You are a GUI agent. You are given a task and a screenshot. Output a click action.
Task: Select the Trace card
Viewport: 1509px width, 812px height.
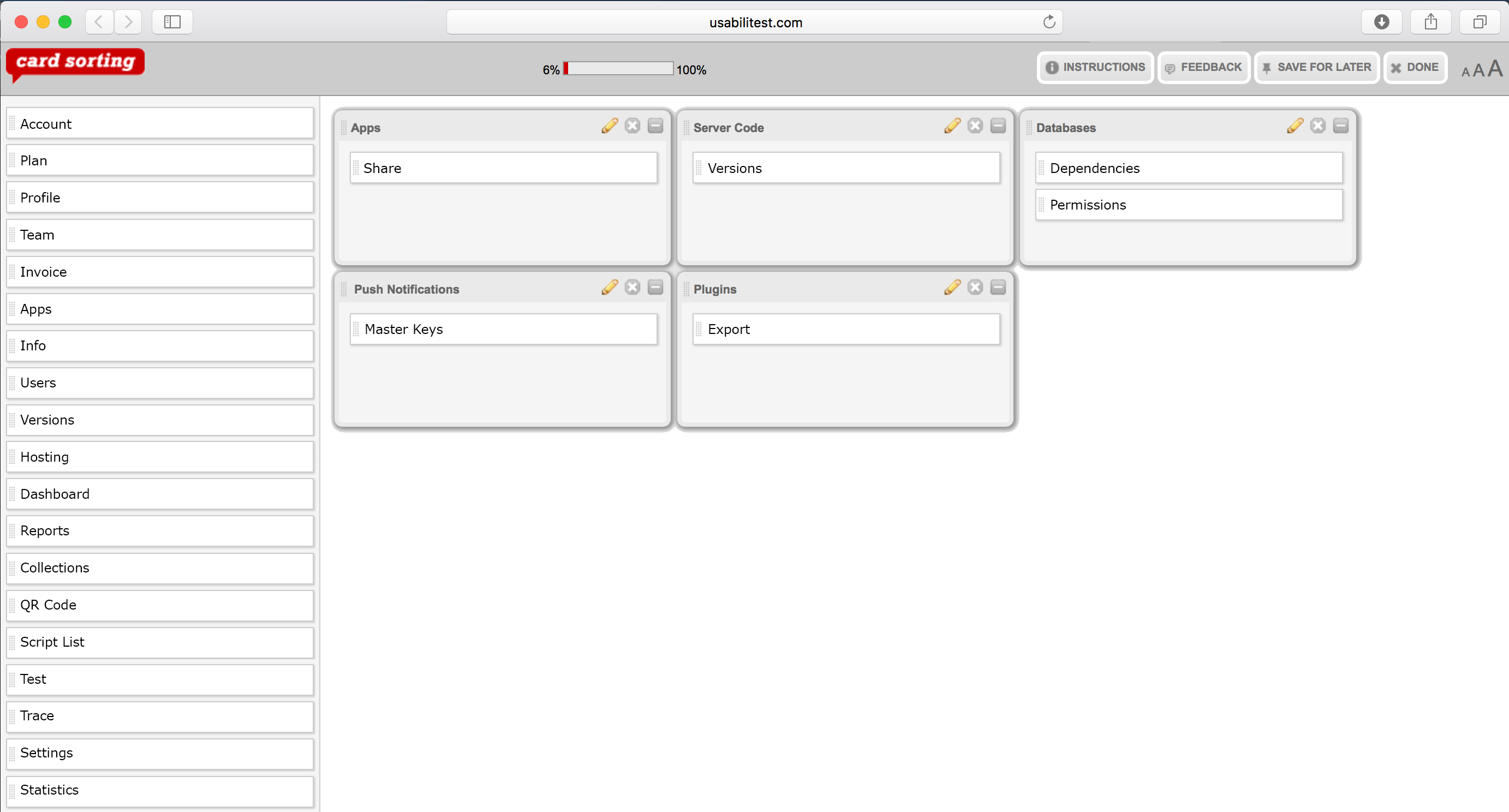[x=160, y=716]
